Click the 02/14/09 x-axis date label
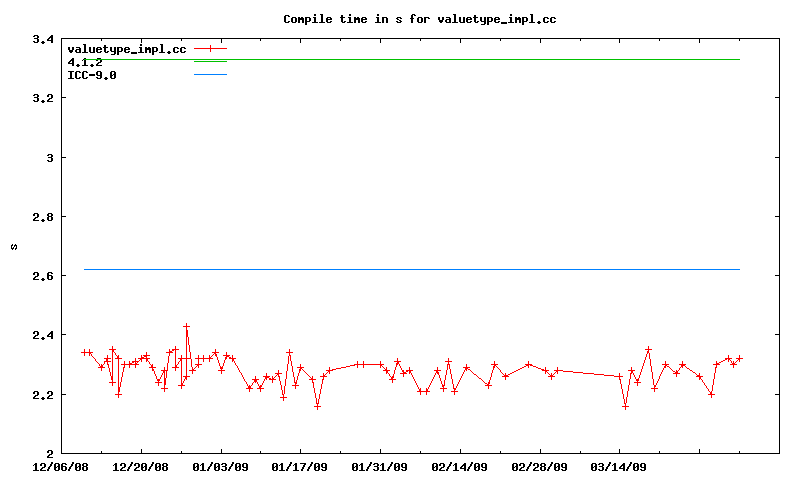This screenshot has height=480, width=800. [x=460, y=466]
